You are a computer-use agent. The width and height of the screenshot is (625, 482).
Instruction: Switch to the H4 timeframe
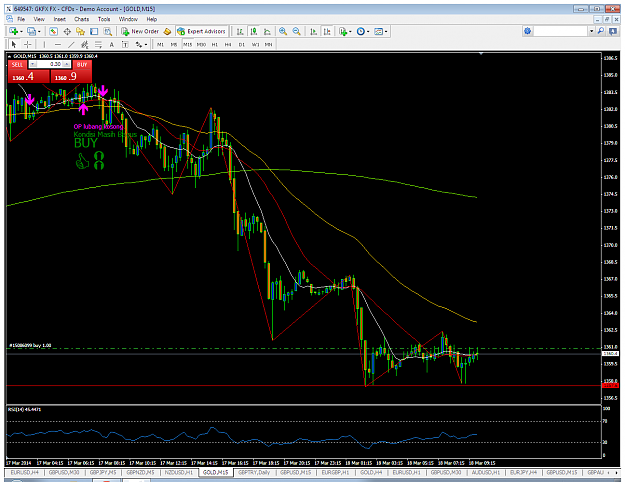[x=228, y=45]
